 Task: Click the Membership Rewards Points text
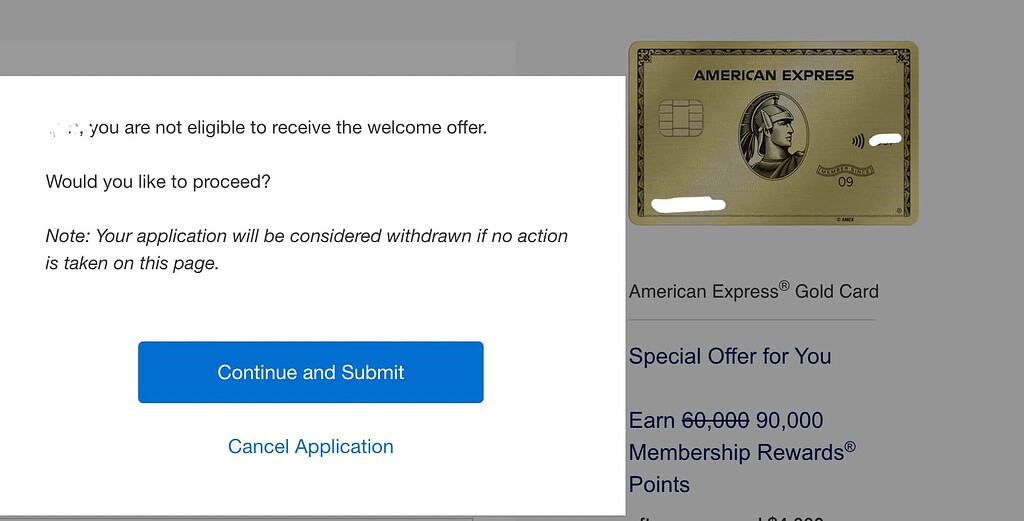742,469
